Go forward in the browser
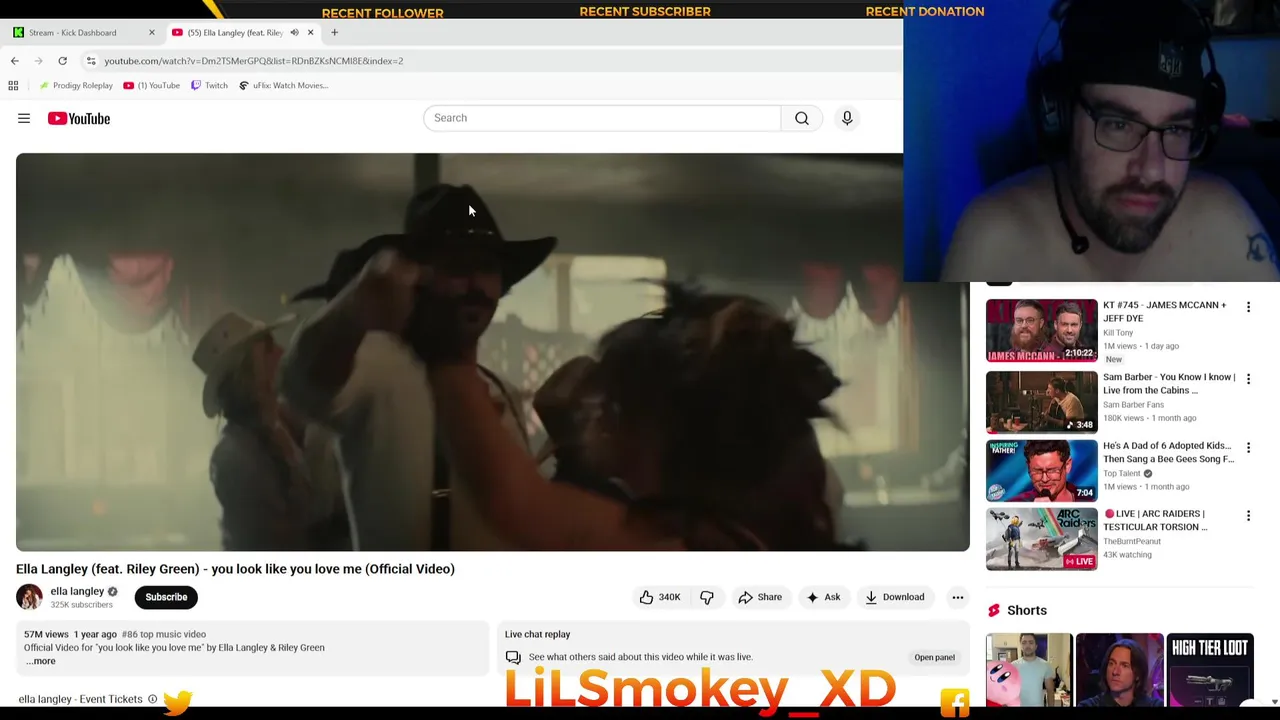Screen dimensions: 1280x720 coord(38,61)
